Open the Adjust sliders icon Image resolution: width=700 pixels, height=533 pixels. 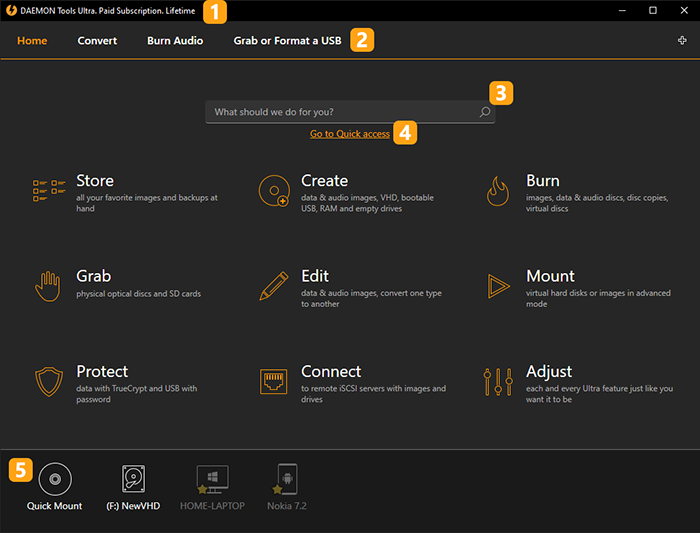point(498,382)
